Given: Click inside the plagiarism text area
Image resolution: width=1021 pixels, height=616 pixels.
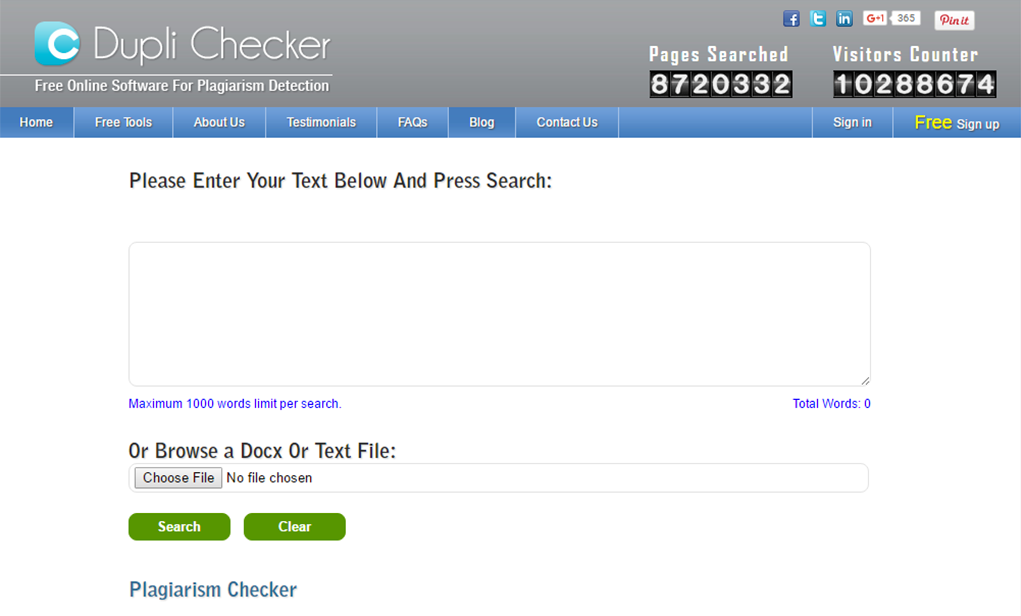Looking at the screenshot, I should 499,313.
